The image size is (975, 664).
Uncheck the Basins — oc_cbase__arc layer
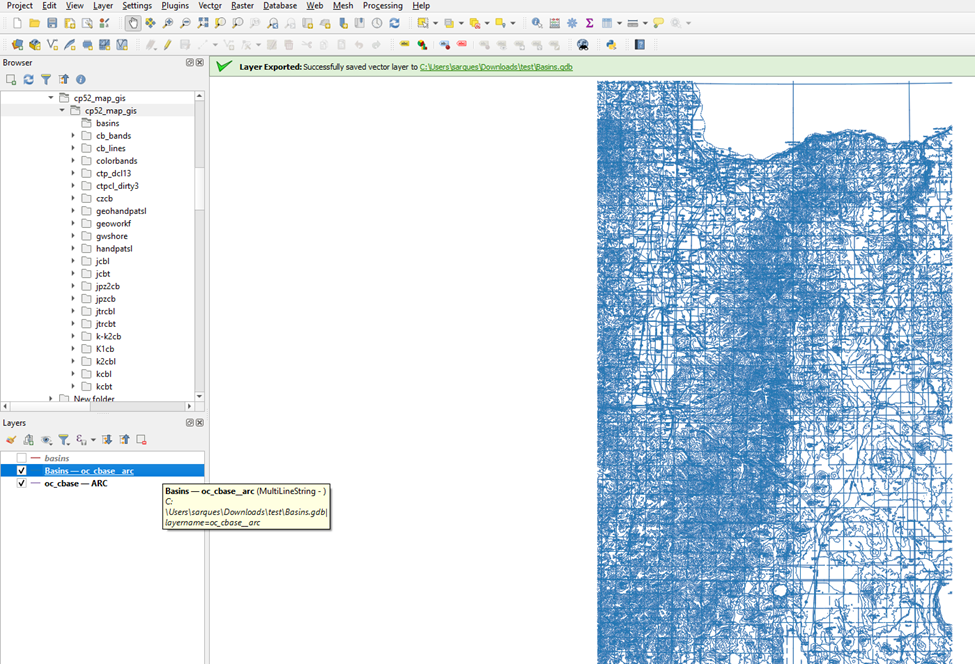coord(22,471)
